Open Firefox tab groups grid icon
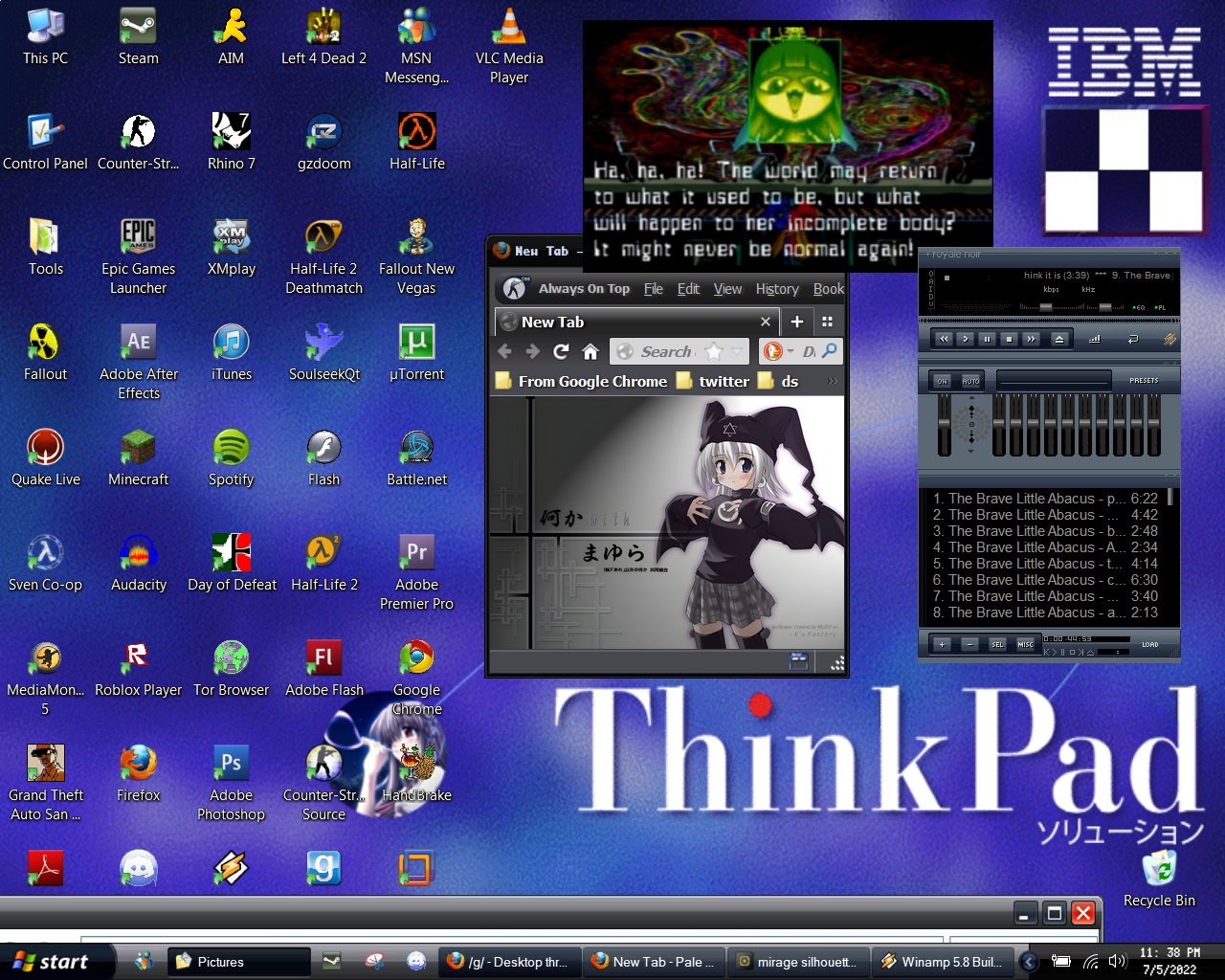 pos(827,323)
